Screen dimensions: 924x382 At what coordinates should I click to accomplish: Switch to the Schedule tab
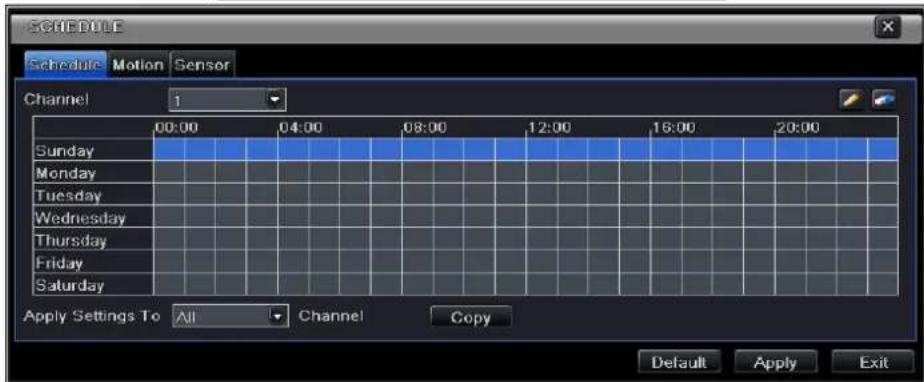tap(66, 65)
